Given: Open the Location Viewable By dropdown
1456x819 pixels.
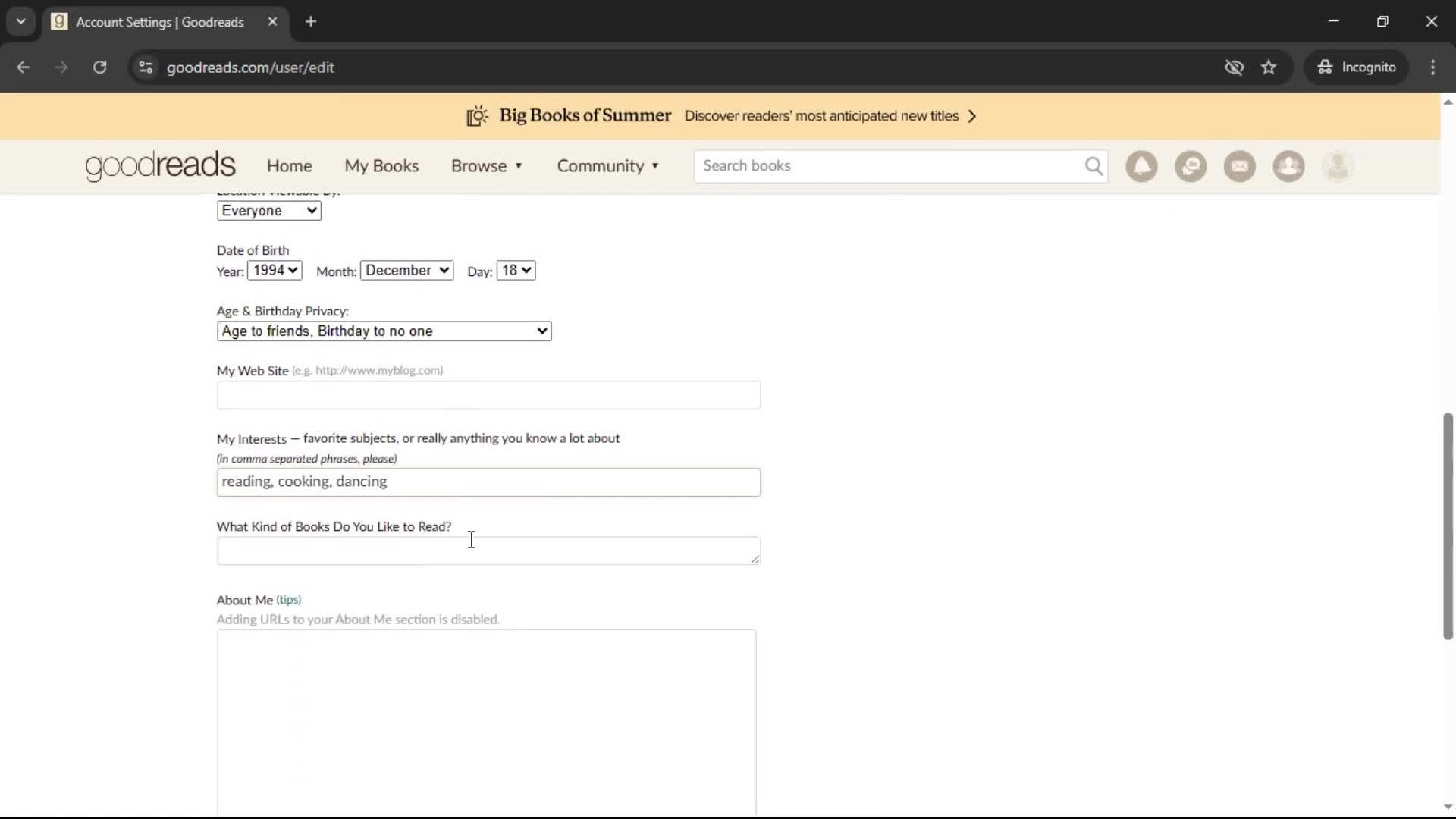Looking at the screenshot, I should [x=269, y=211].
